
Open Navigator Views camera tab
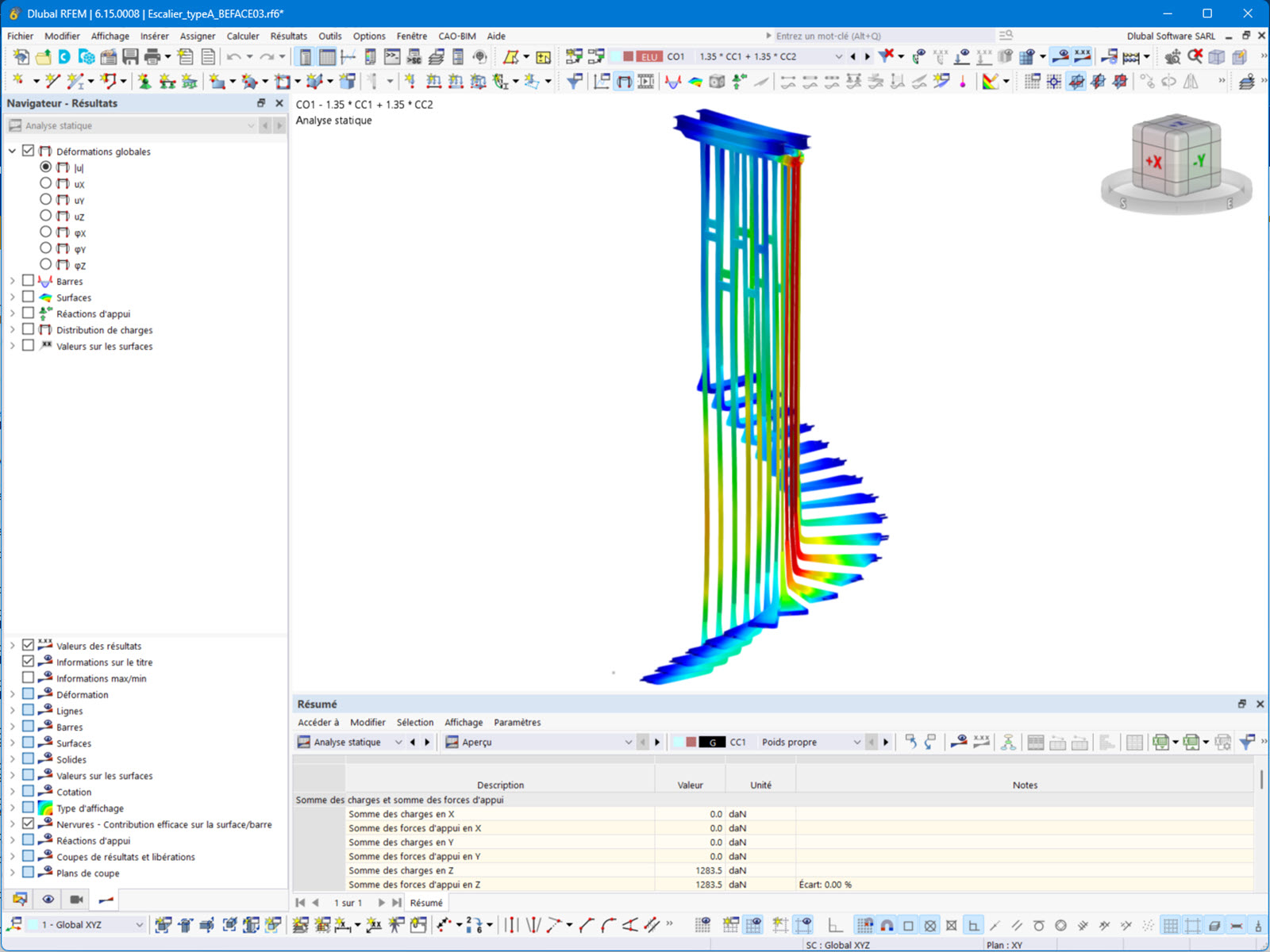(x=76, y=900)
